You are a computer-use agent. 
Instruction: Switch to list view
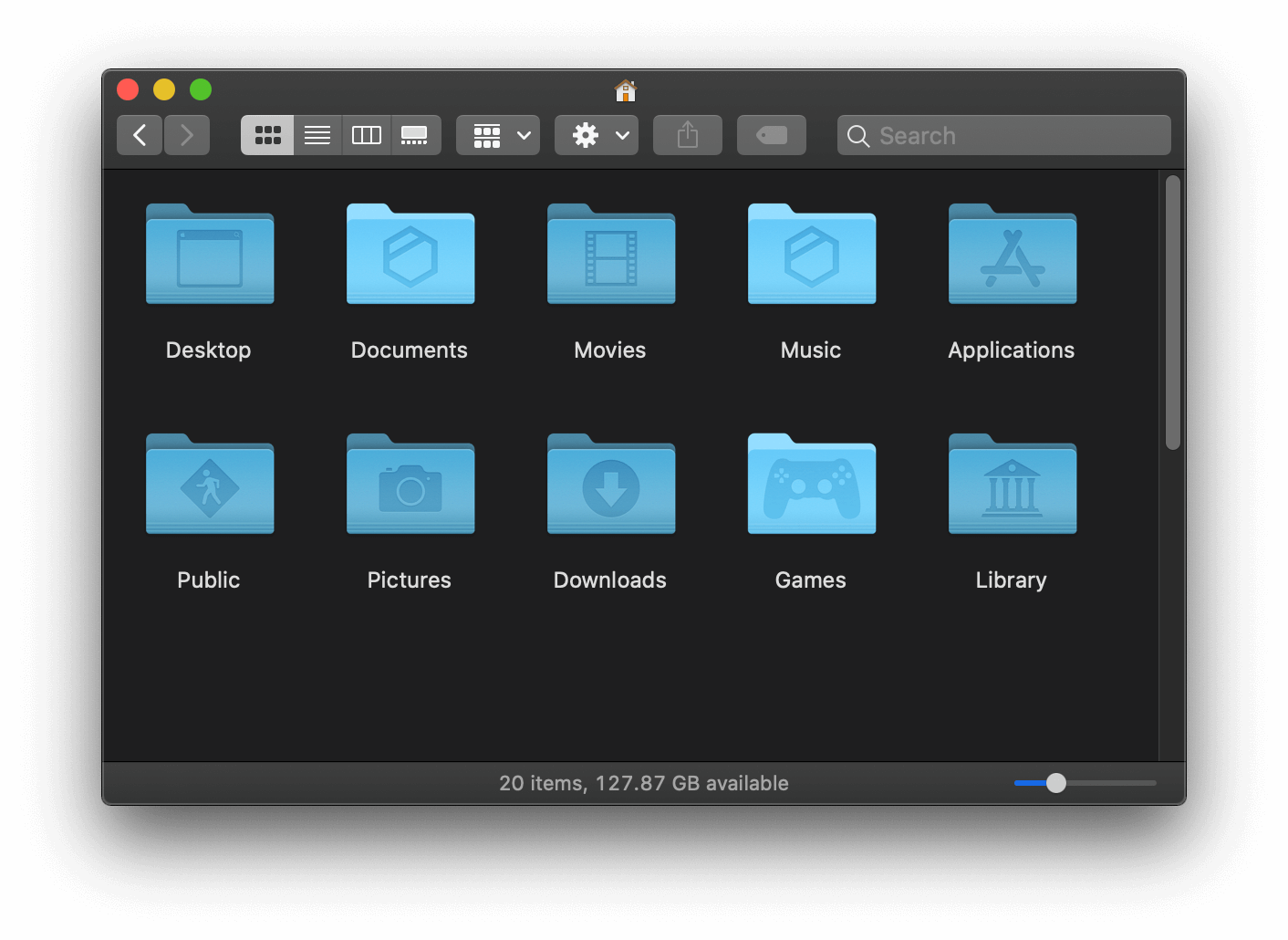[317, 134]
